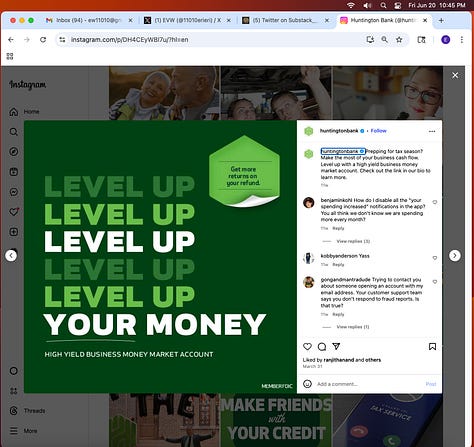Reply to kobbyanderson's comment
474x447 pixels.
338,265
